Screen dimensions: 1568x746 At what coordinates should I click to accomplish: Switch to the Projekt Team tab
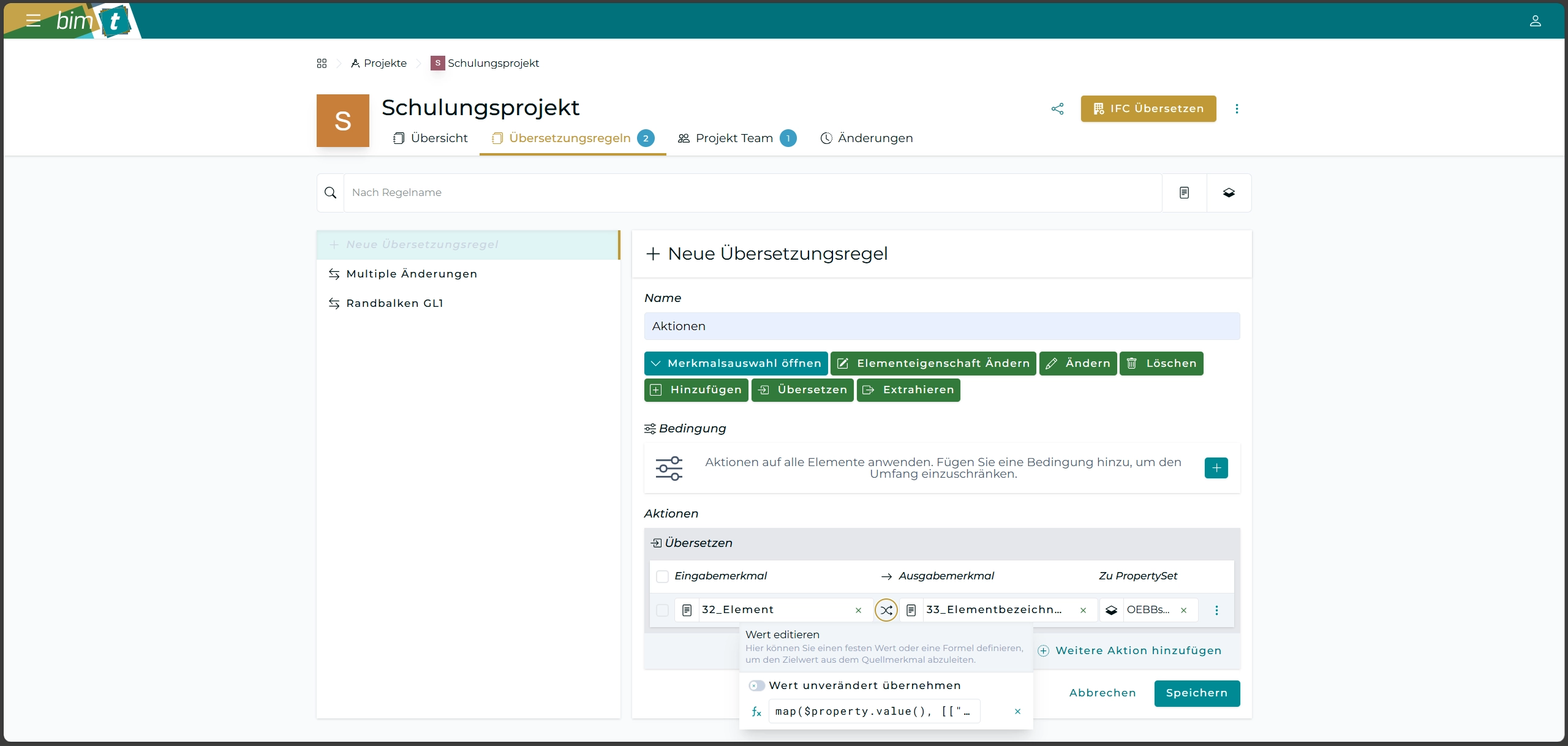[734, 138]
